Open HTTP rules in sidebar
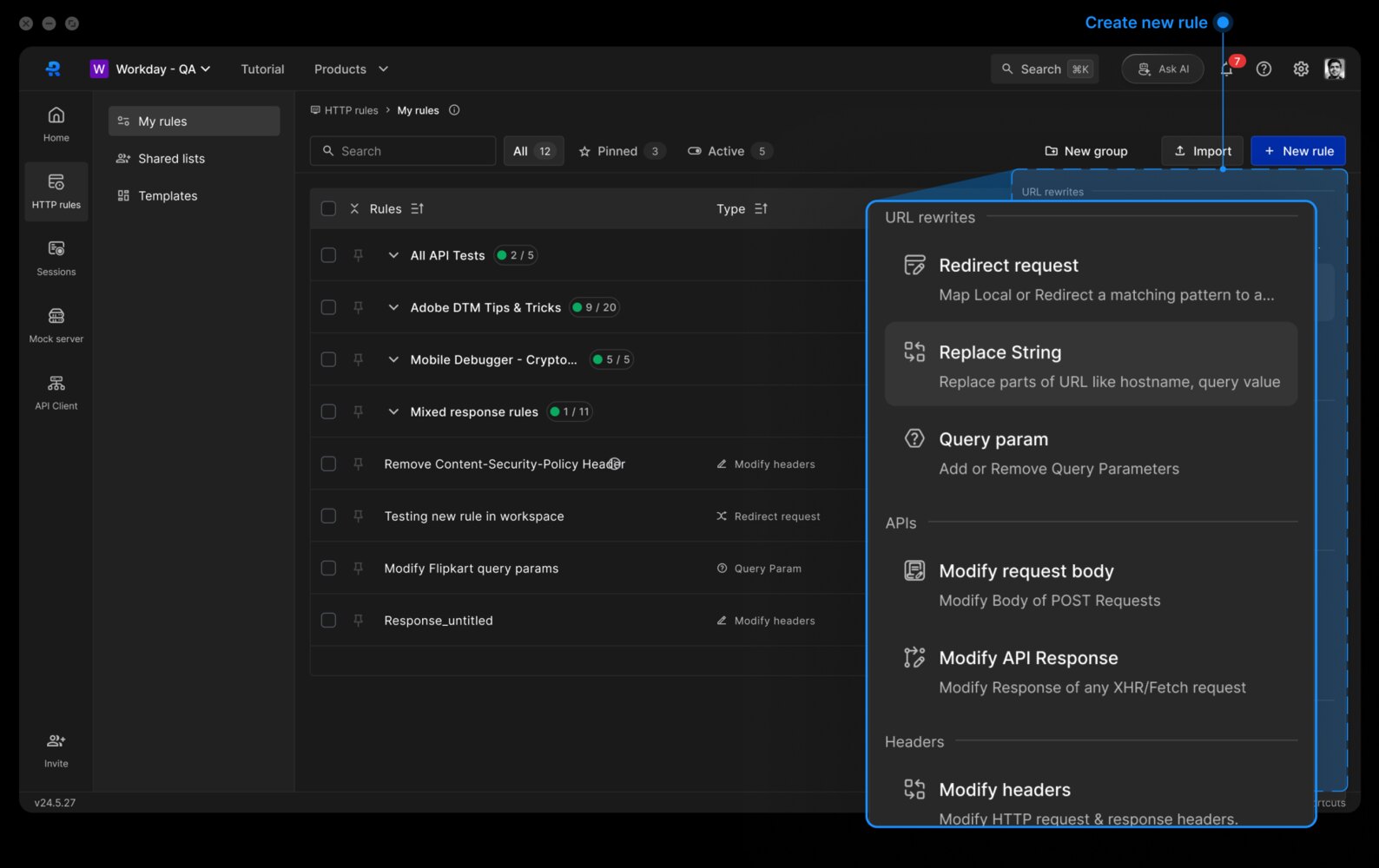1379x868 pixels. point(56,191)
